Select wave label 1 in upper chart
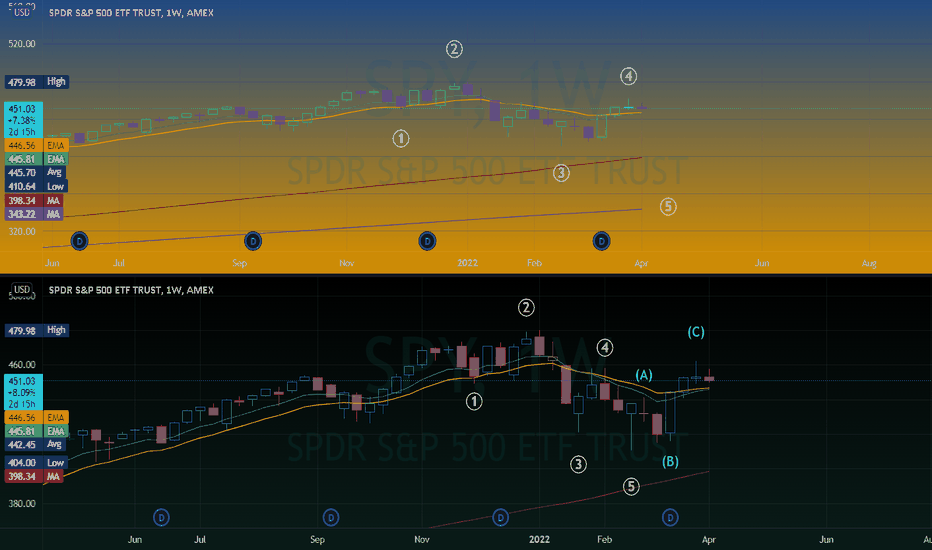 (x=401, y=139)
